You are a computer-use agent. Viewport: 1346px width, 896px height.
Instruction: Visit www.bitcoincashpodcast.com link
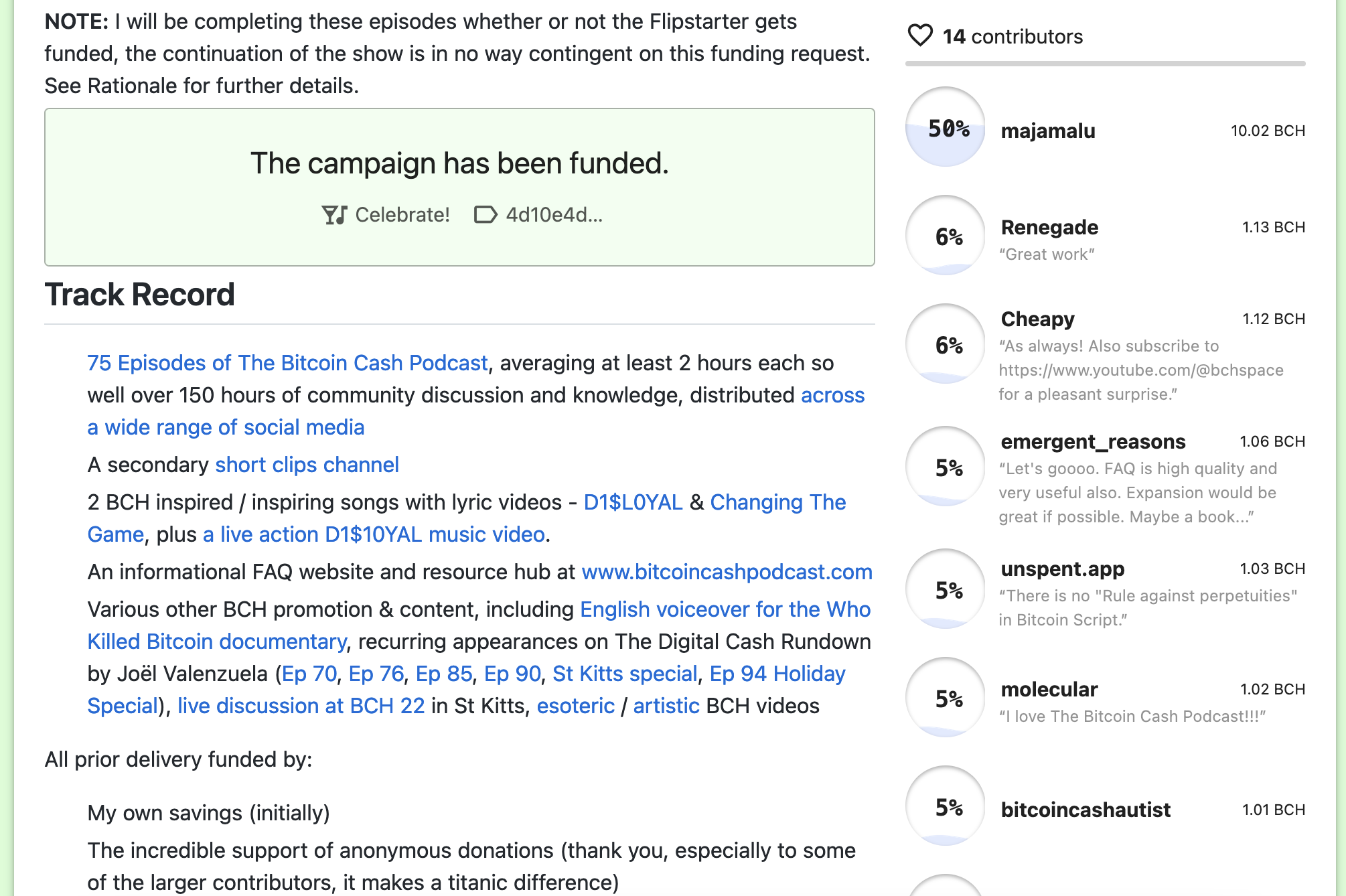tap(727, 572)
